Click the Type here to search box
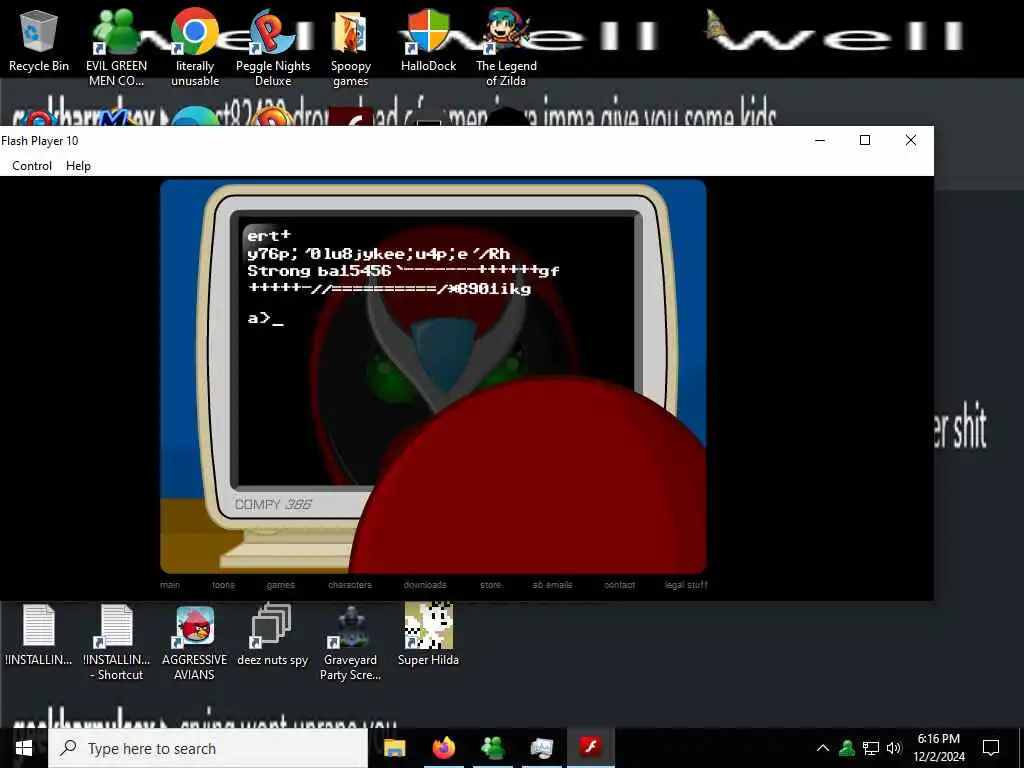 208,748
